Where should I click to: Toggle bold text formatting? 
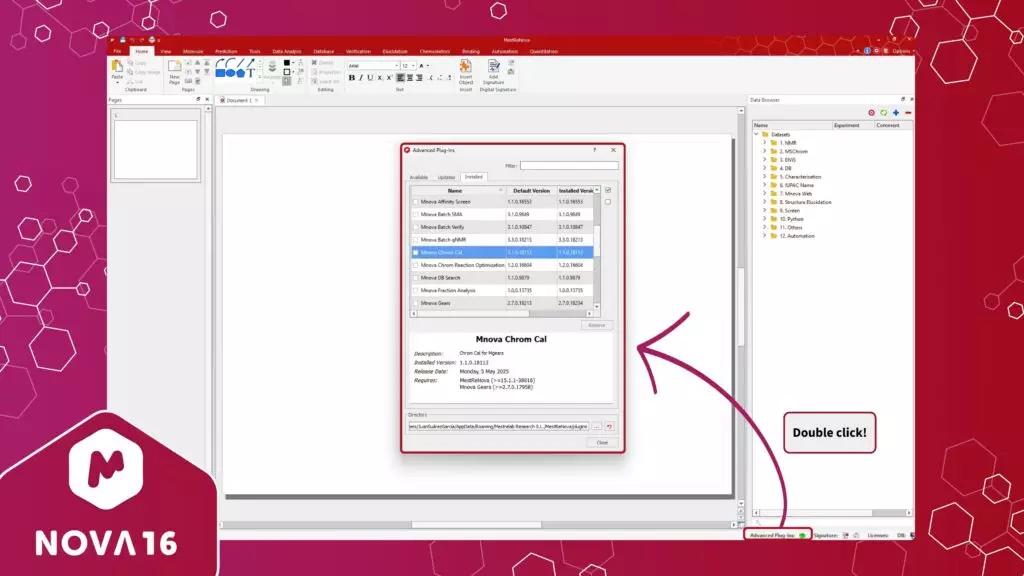351,77
